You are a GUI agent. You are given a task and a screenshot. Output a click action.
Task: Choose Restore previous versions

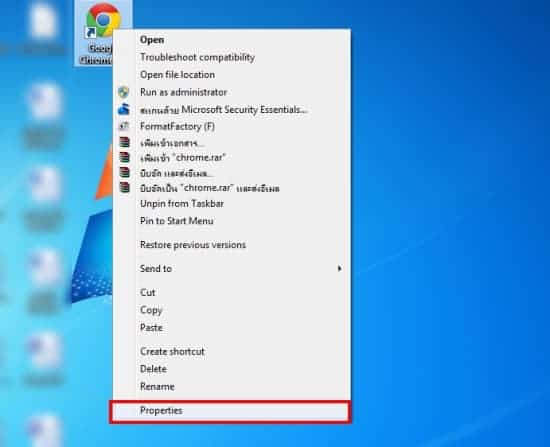[x=193, y=245]
